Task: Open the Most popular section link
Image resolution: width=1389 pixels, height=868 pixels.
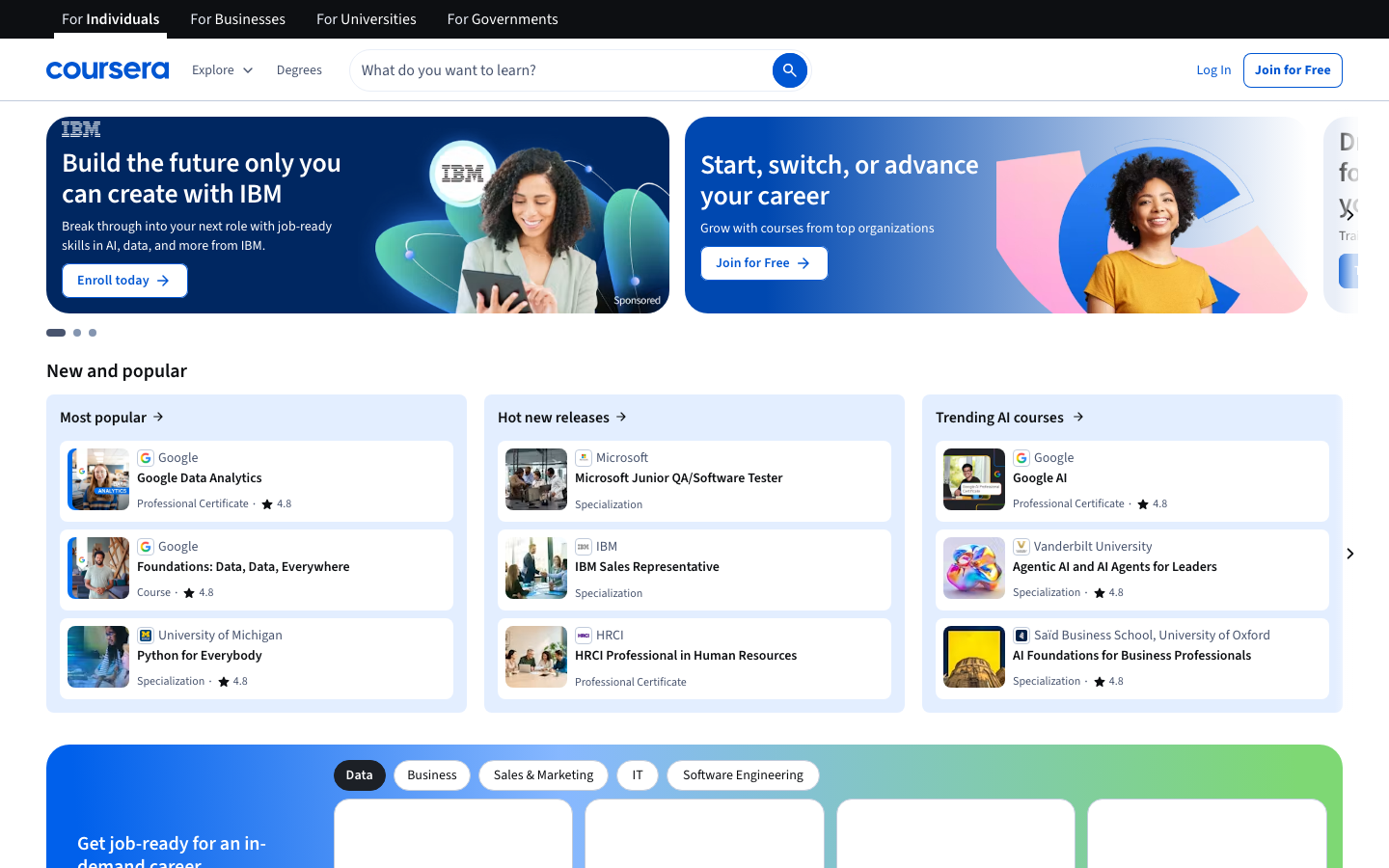Action: tap(112, 417)
